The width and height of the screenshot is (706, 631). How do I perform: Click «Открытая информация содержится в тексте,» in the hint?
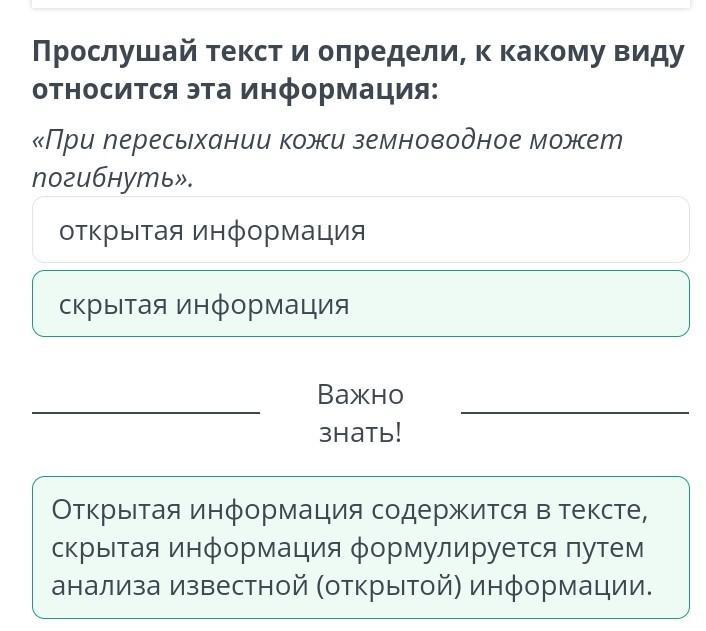[x=350, y=510]
